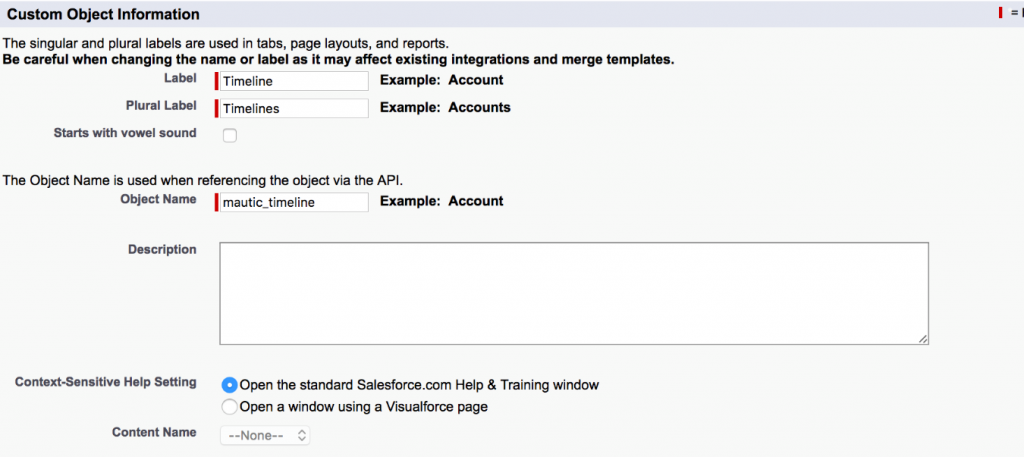
Task: Click the red required bar beside Plural Label field
Action: pyautogui.click(x=216, y=108)
